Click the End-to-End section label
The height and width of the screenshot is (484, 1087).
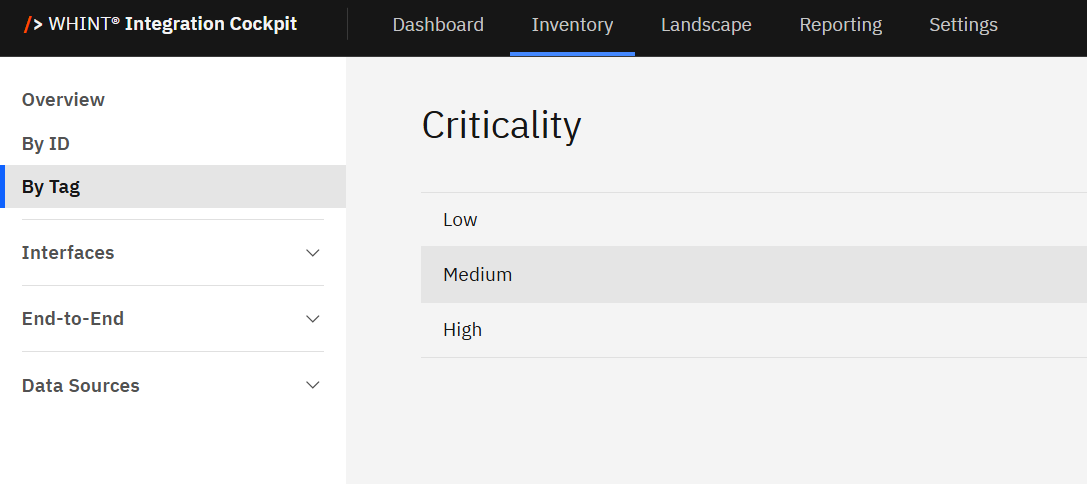(x=73, y=319)
